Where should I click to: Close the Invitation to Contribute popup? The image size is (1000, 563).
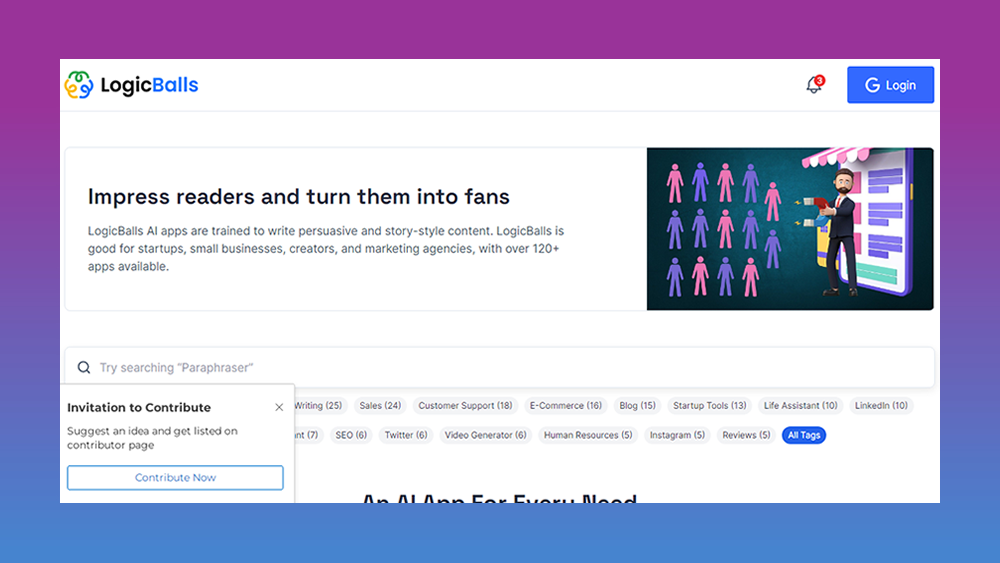(x=279, y=407)
